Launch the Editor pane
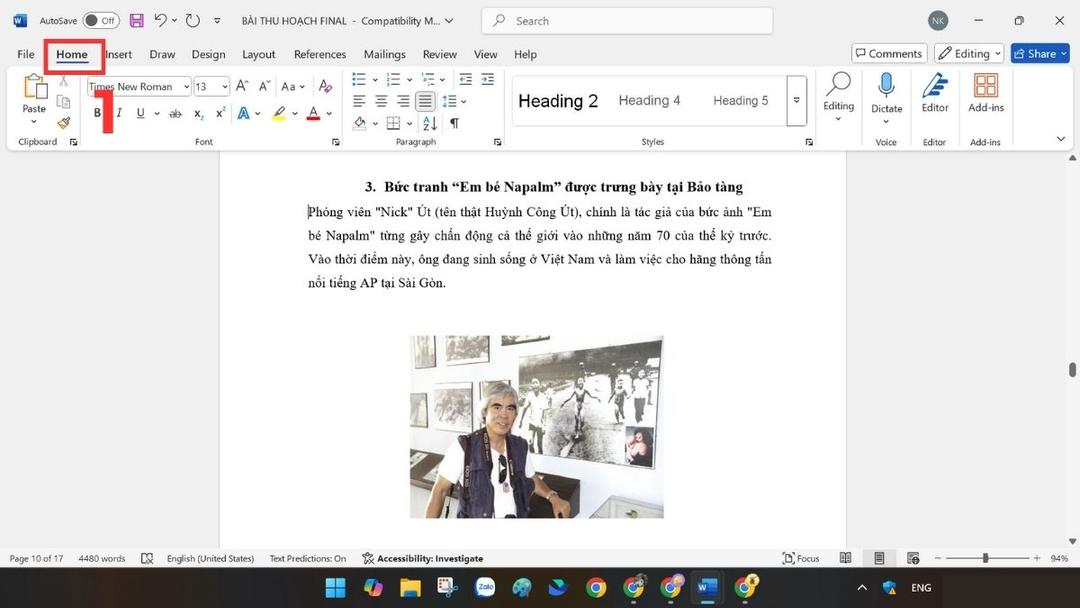This screenshot has width=1080, height=608. (x=934, y=95)
